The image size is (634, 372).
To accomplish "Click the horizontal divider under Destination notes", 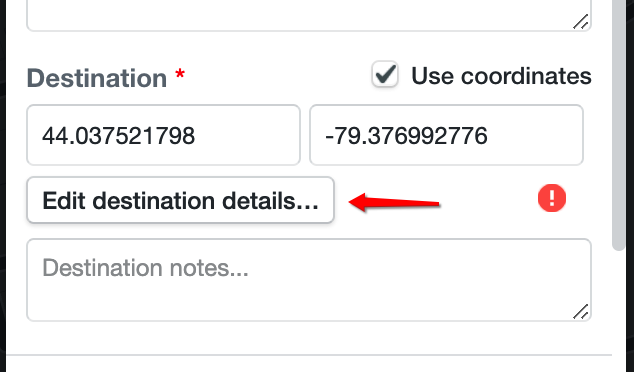I will [x=309, y=355].
